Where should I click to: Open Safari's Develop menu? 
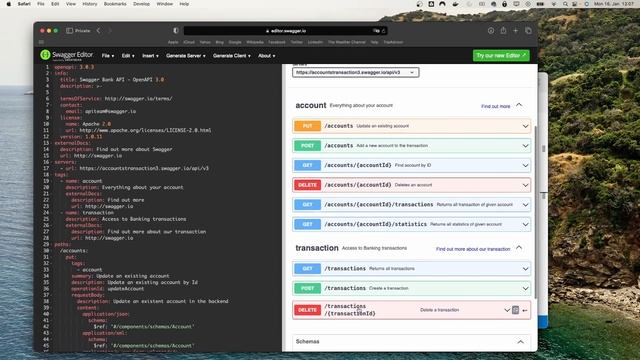pos(141,4)
